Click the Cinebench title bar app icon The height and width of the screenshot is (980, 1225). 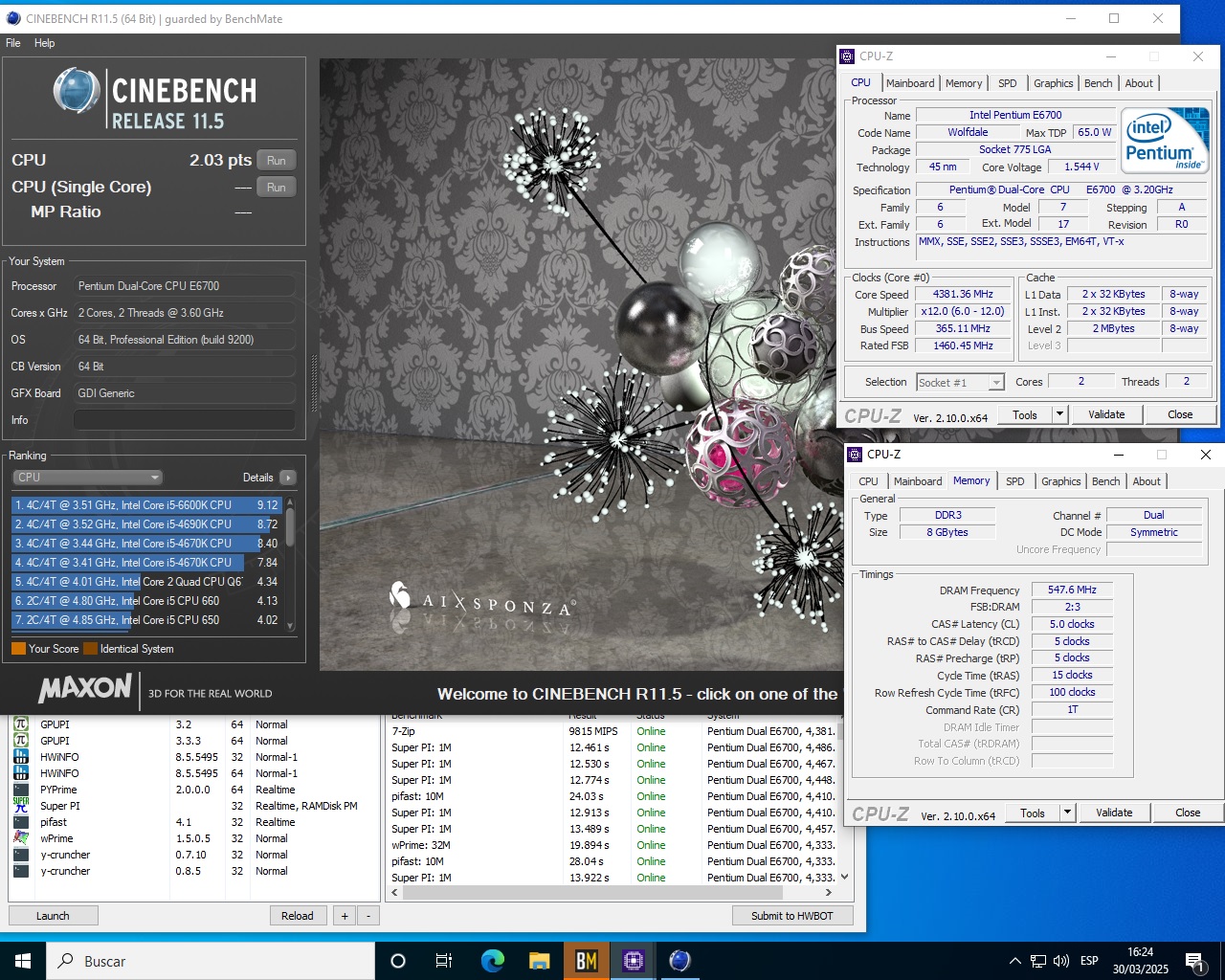click(13, 18)
